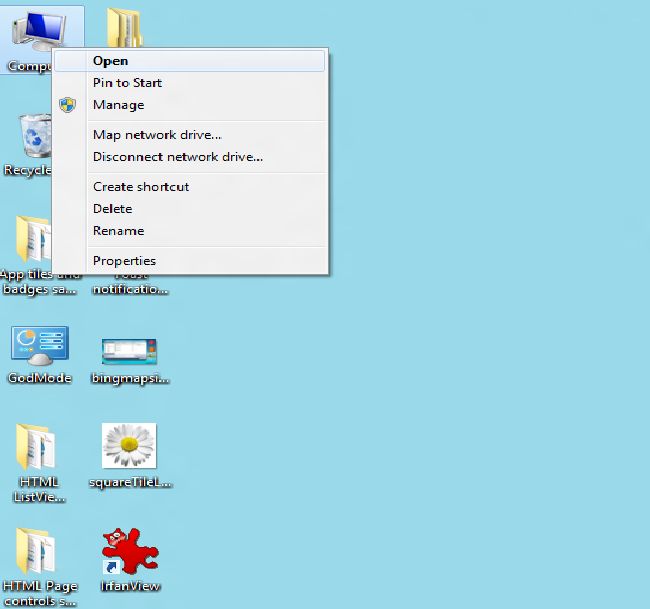The width and height of the screenshot is (650, 609).
Task: Choose Pin to Start in context menu
Action: pos(190,83)
